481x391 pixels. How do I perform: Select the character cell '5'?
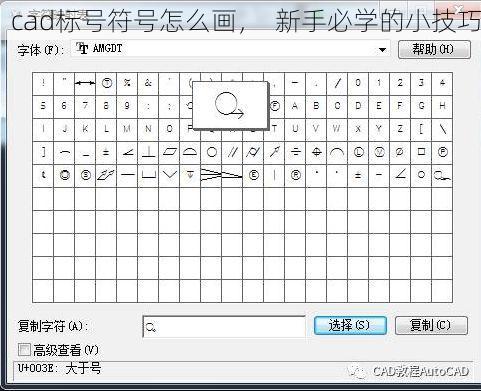click(x=43, y=106)
